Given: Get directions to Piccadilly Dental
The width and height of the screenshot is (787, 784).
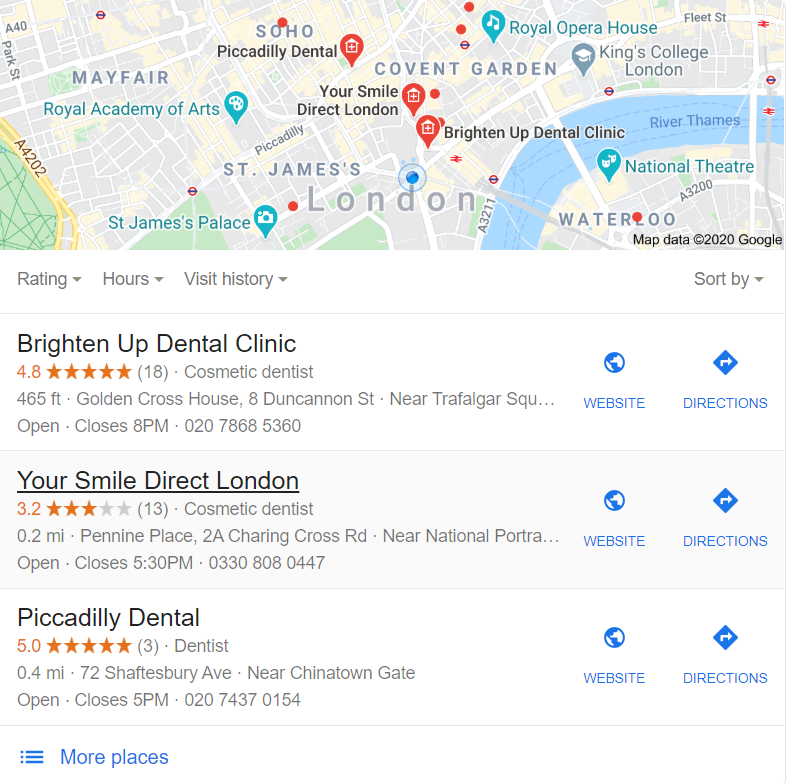Looking at the screenshot, I should pos(725,637).
